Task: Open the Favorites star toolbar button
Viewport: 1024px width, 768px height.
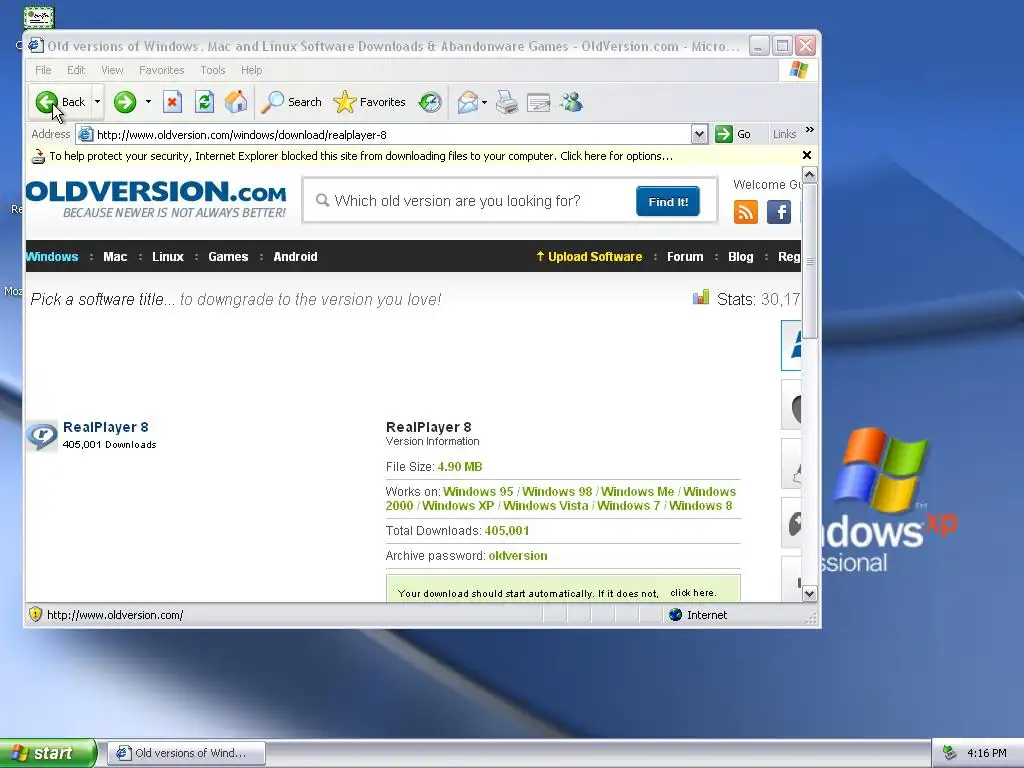Action: click(369, 102)
